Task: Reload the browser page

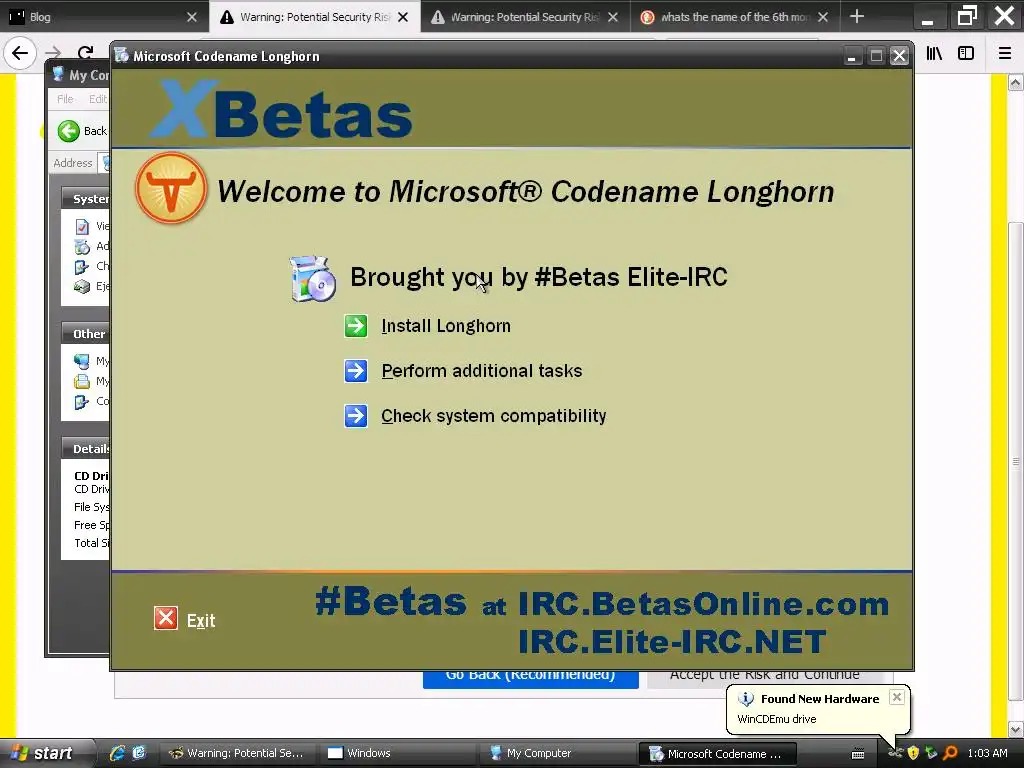Action: point(85,53)
